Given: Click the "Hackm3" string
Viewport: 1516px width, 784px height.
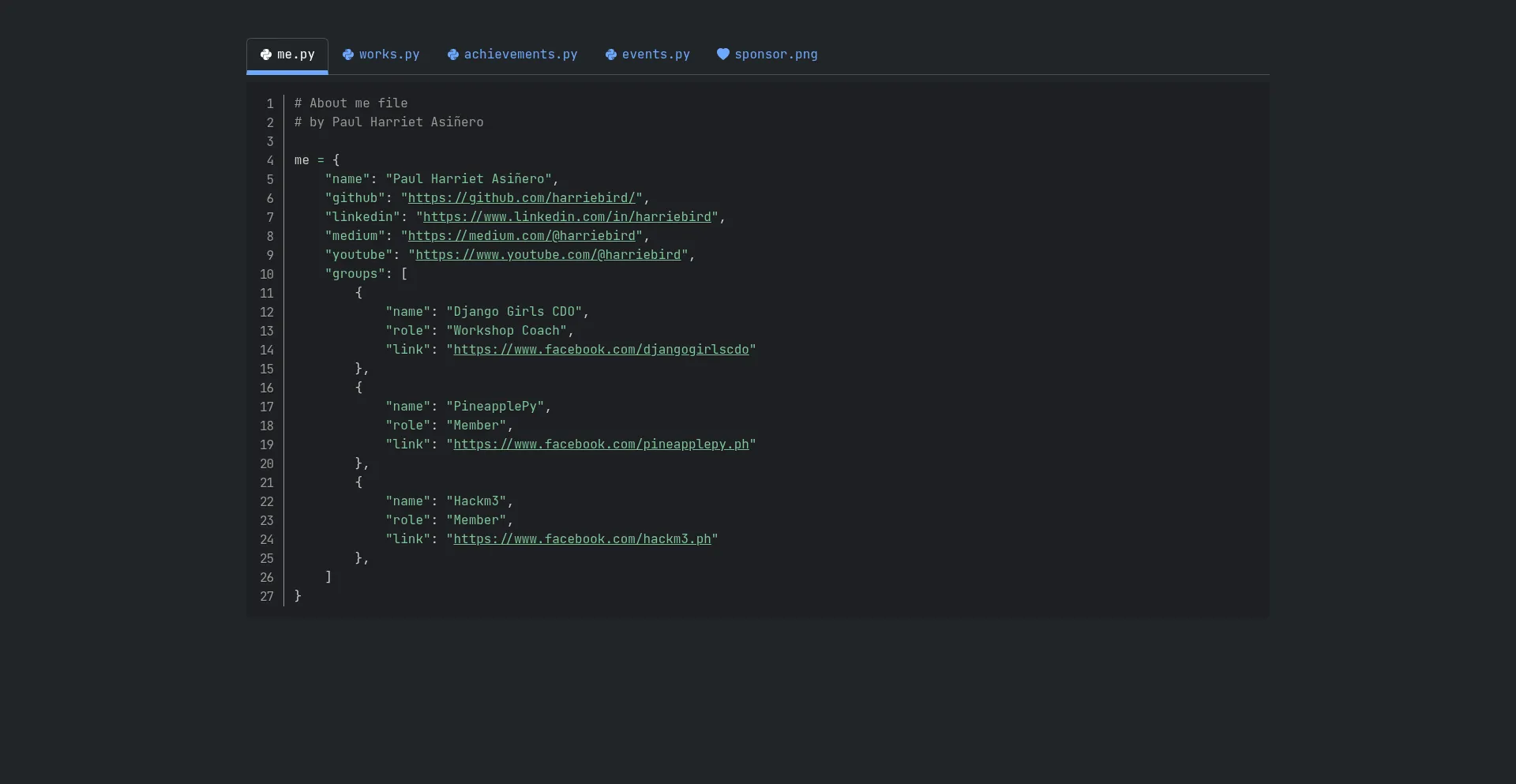Looking at the screenshot, I should [x=477, y=501].
